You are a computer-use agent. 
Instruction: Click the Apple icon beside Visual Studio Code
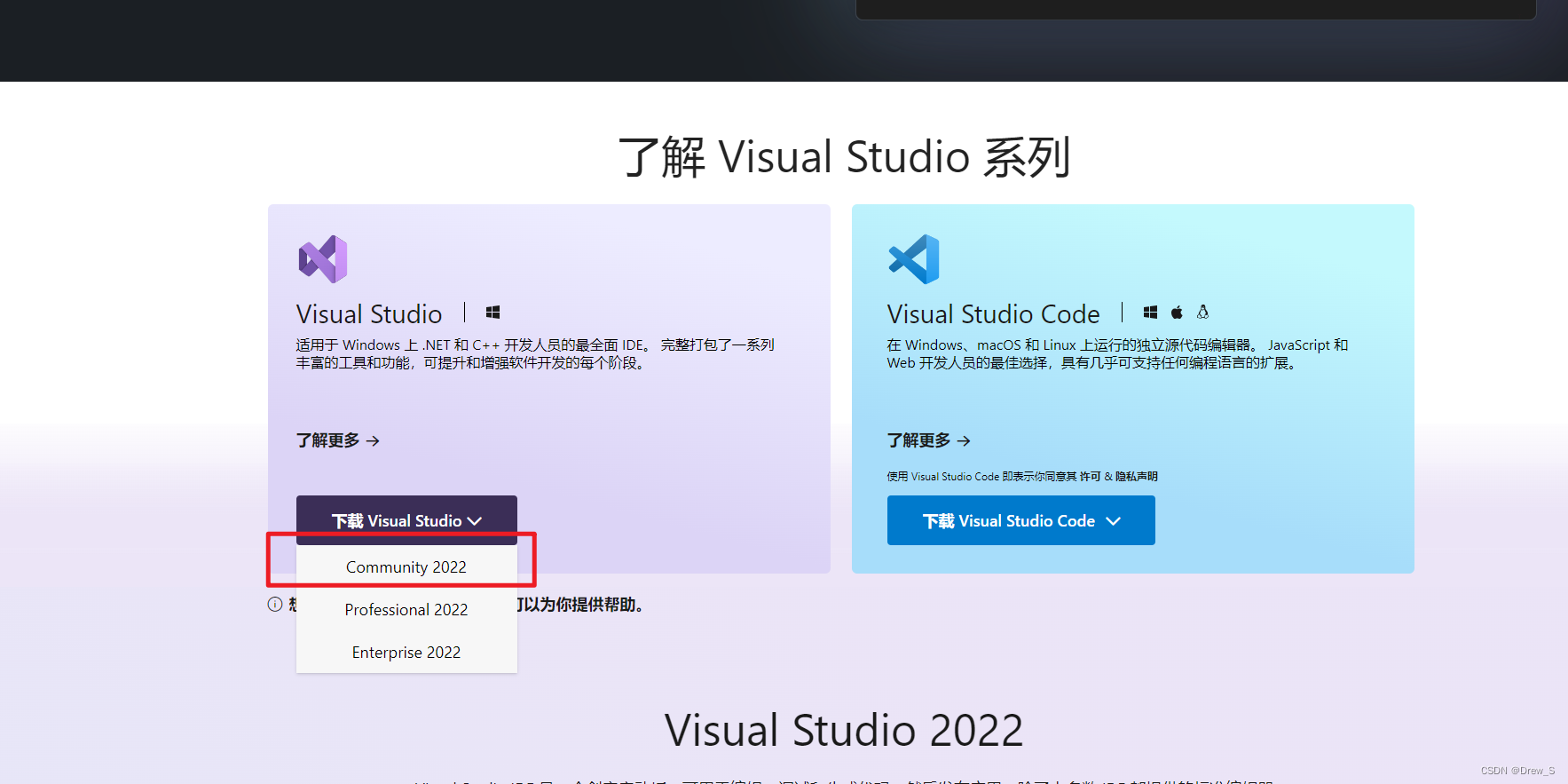(1177, 313)
